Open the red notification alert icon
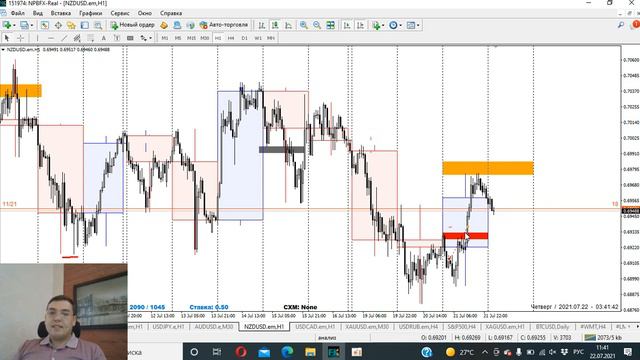This screenshot has width=640, height=360. (636, 25)
